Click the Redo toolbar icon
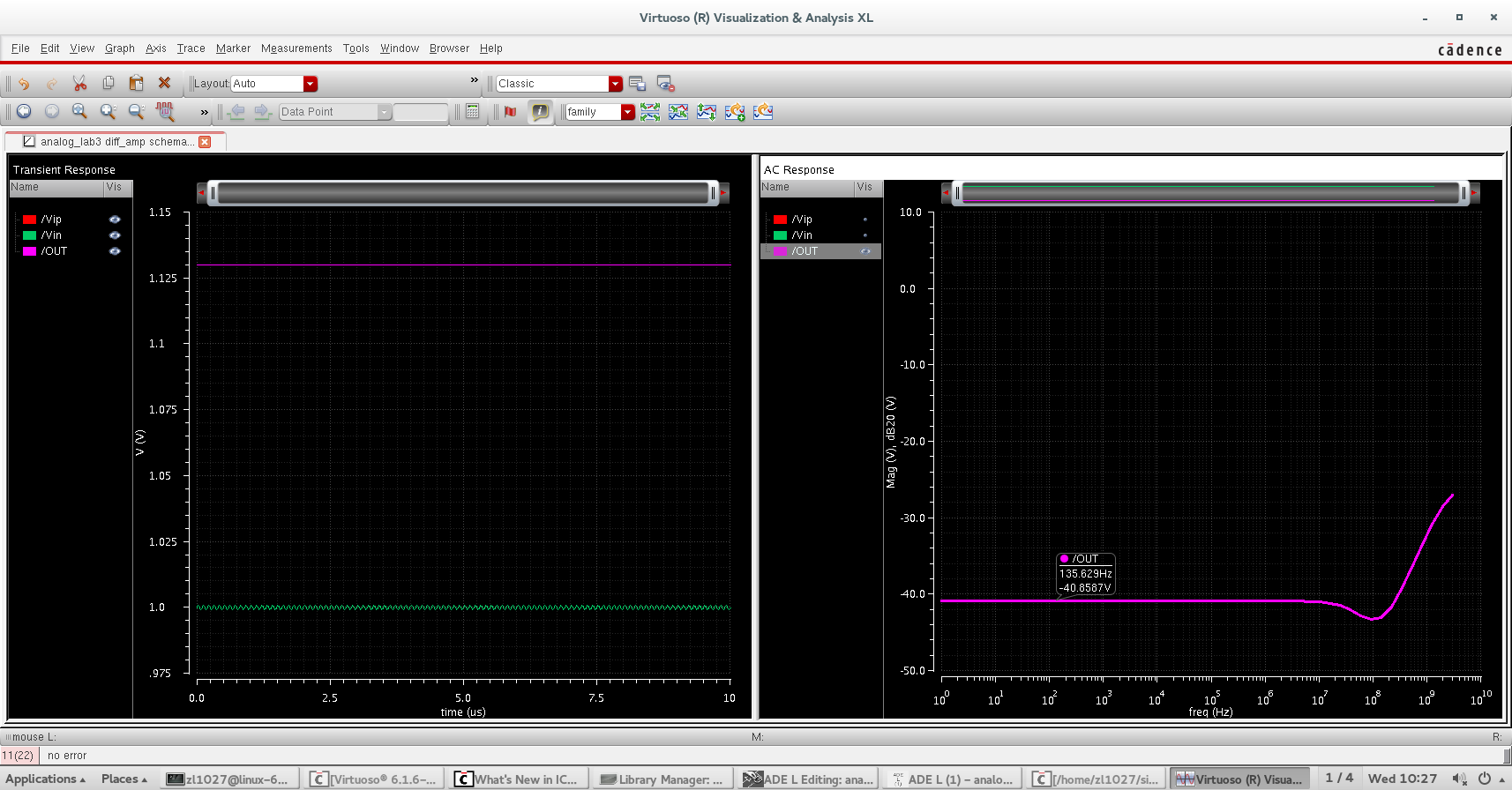1512x790 pixels. pos(52,84)
